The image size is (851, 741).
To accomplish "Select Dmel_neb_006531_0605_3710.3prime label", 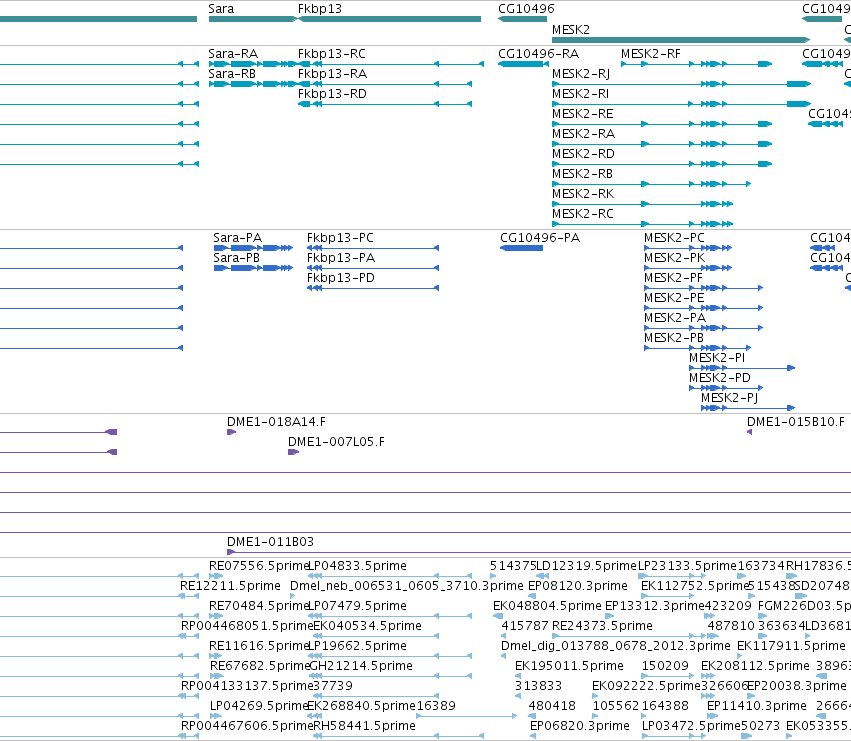I will tap(407, 586).
